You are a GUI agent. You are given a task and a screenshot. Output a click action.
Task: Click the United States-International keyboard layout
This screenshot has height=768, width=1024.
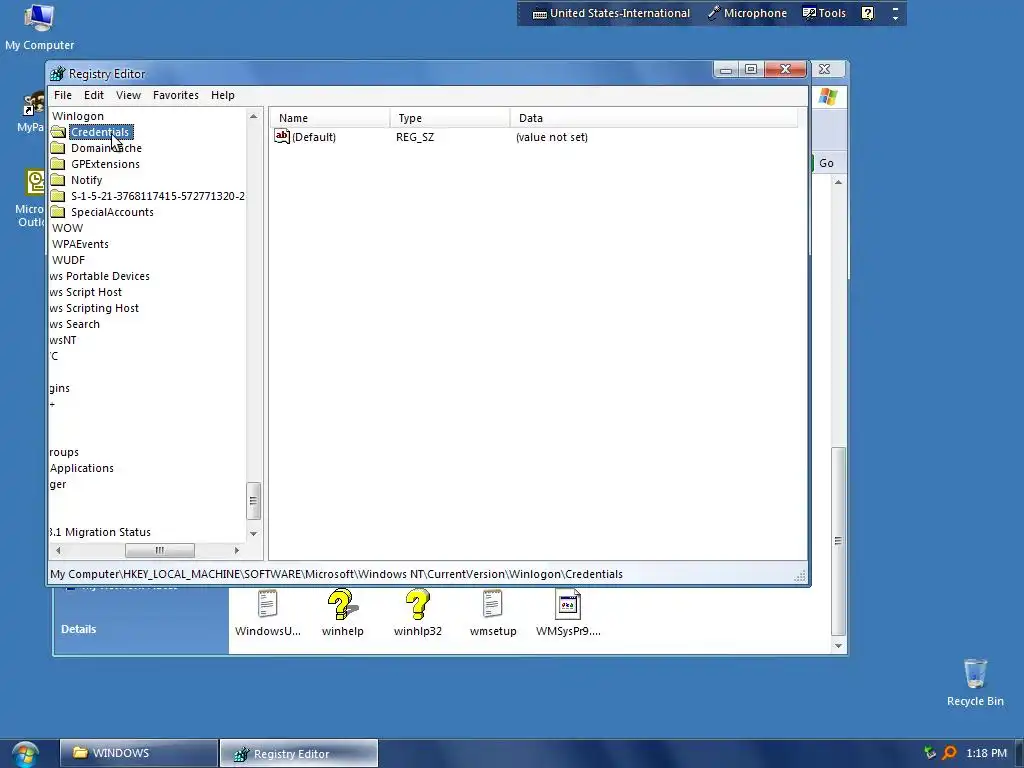pos(611,13)
